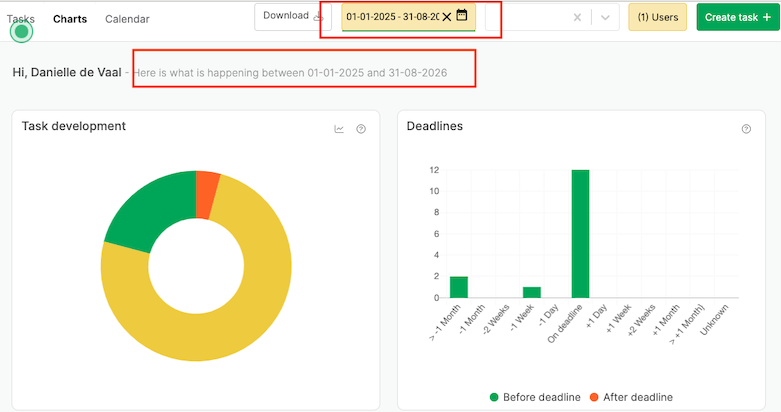The height and width of the screenshot is (412, 781).
Task: Toggle the Before deadline legend item
Action: [x=528, y=397]
